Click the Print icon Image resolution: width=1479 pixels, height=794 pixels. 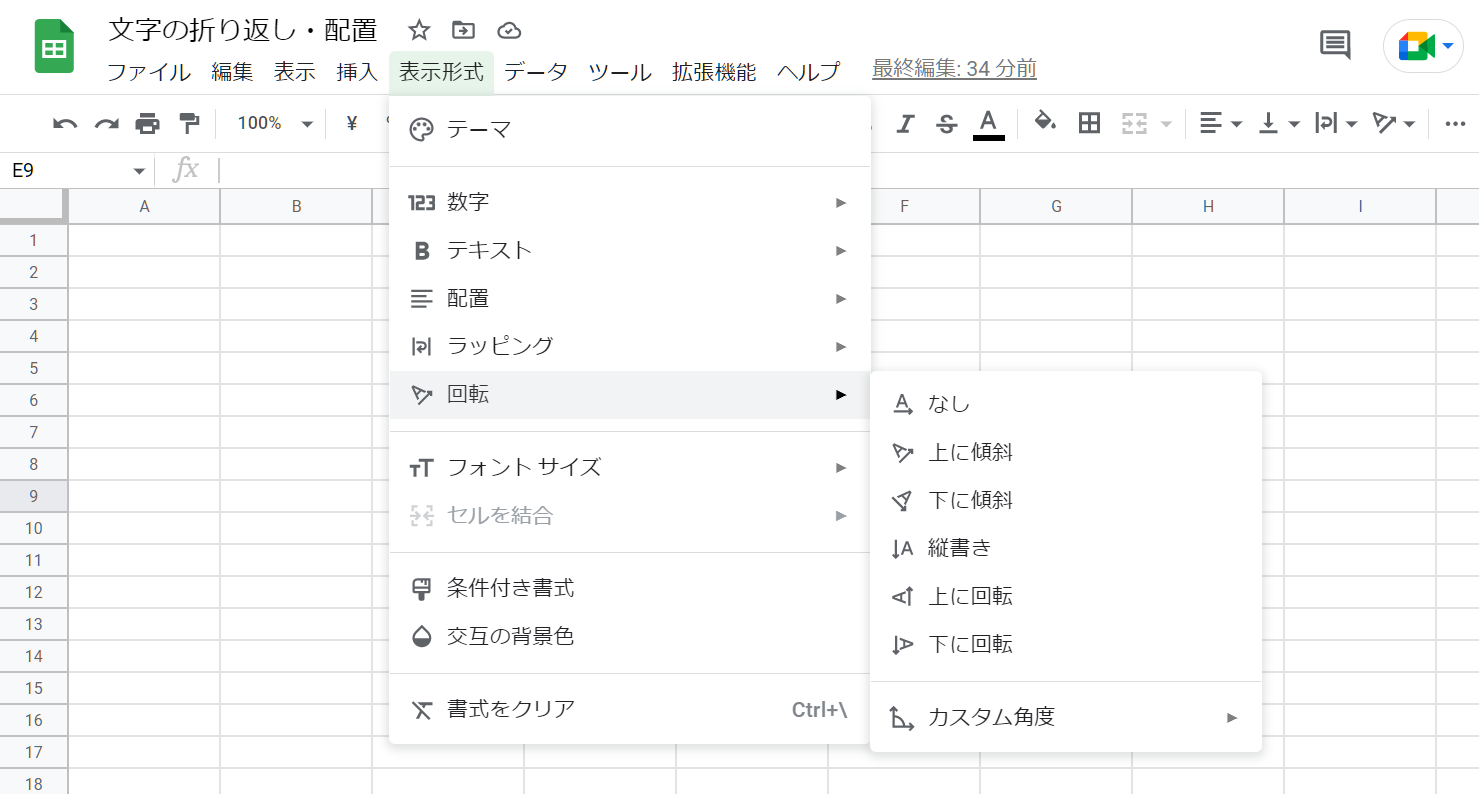click(x=148, y=122)
